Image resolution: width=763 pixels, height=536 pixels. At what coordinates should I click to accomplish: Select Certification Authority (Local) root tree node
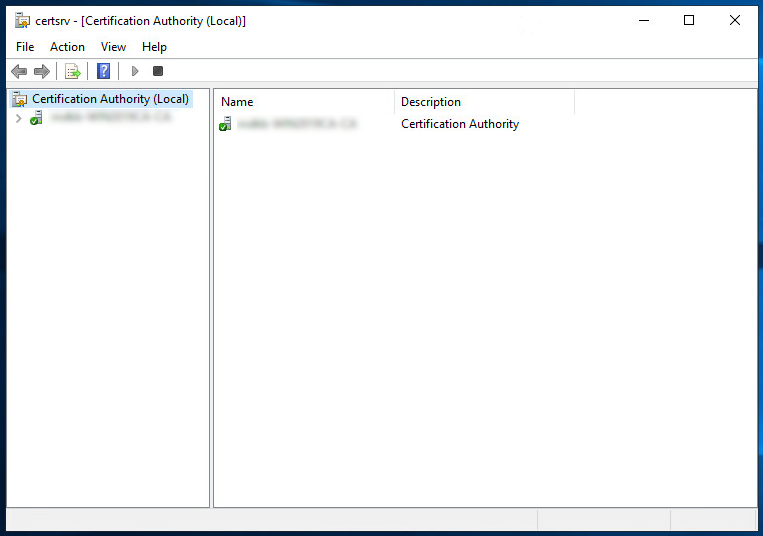[110, 99]
